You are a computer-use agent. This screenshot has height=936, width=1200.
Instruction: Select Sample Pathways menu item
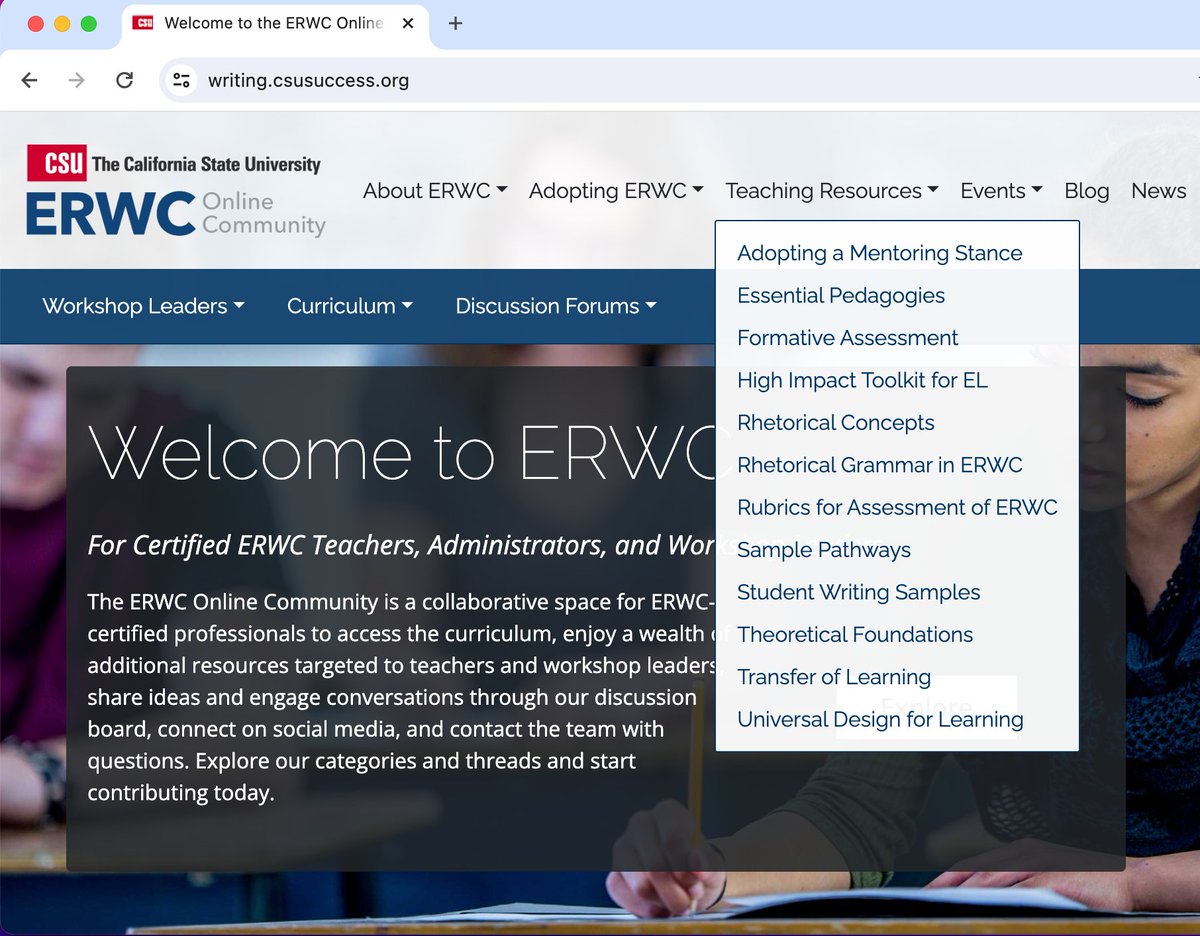(x=824, y=550)
